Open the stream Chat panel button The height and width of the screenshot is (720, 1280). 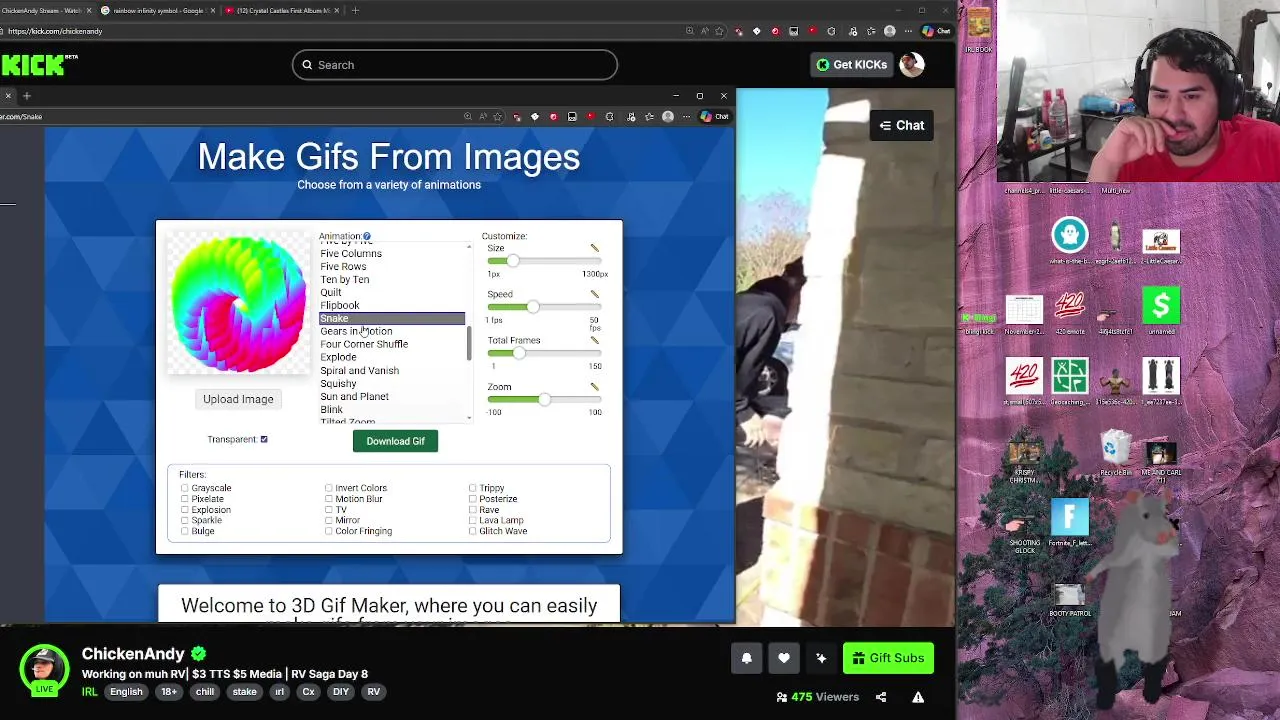pos(901,125)
